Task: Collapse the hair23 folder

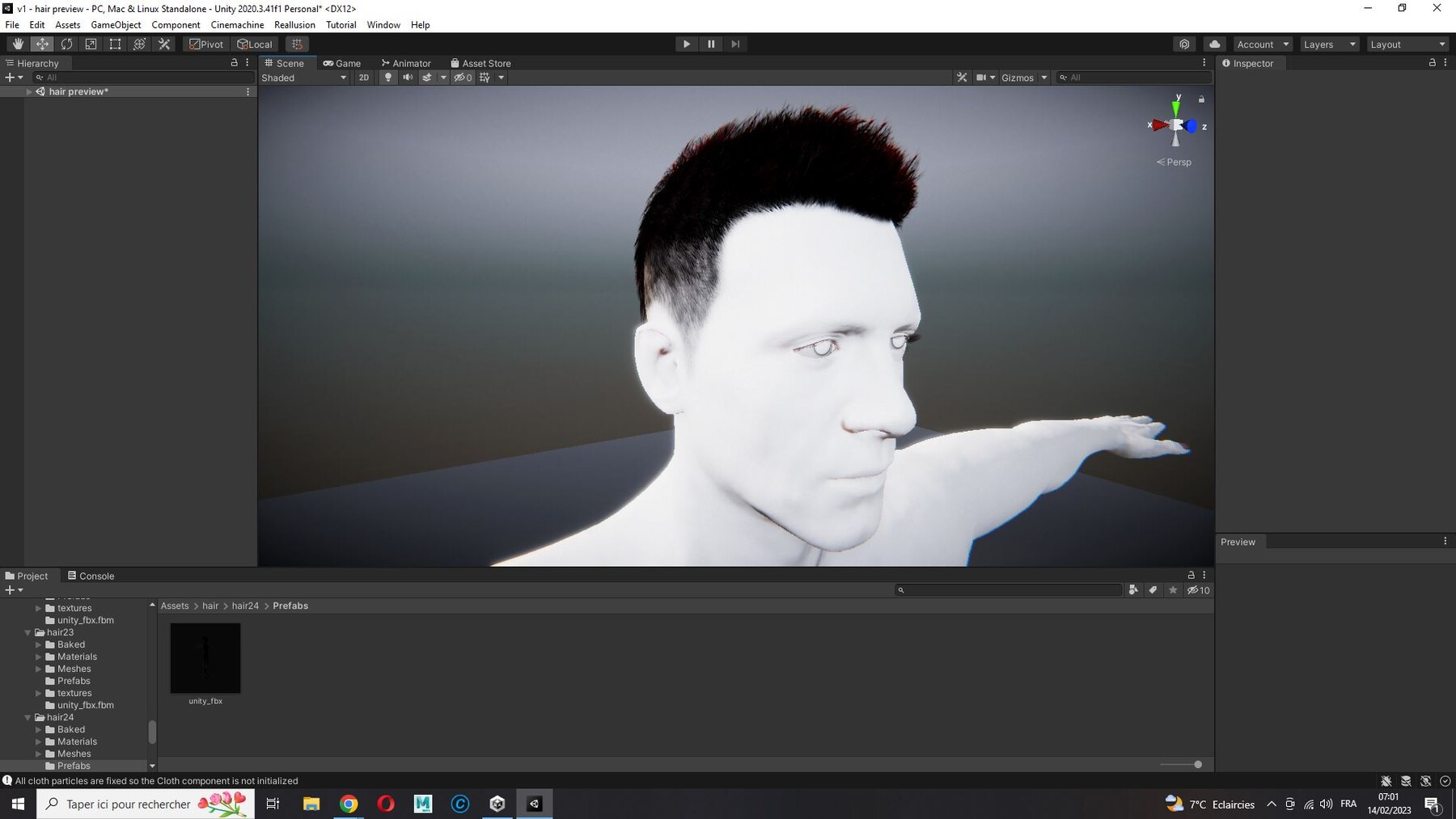Action: pyautogui.click(x=28, y=632)
